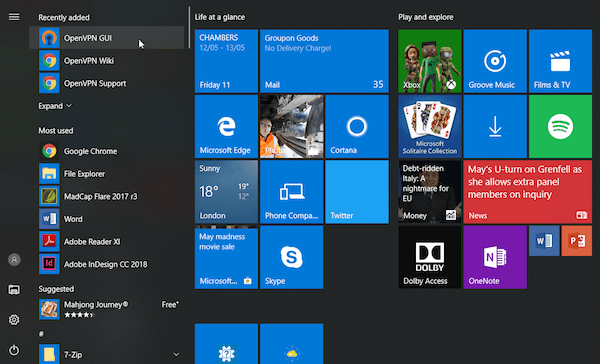The width and height of the screenshot is (600, 364).
Task: Open the Twitter tile
Action: point(357,192)
